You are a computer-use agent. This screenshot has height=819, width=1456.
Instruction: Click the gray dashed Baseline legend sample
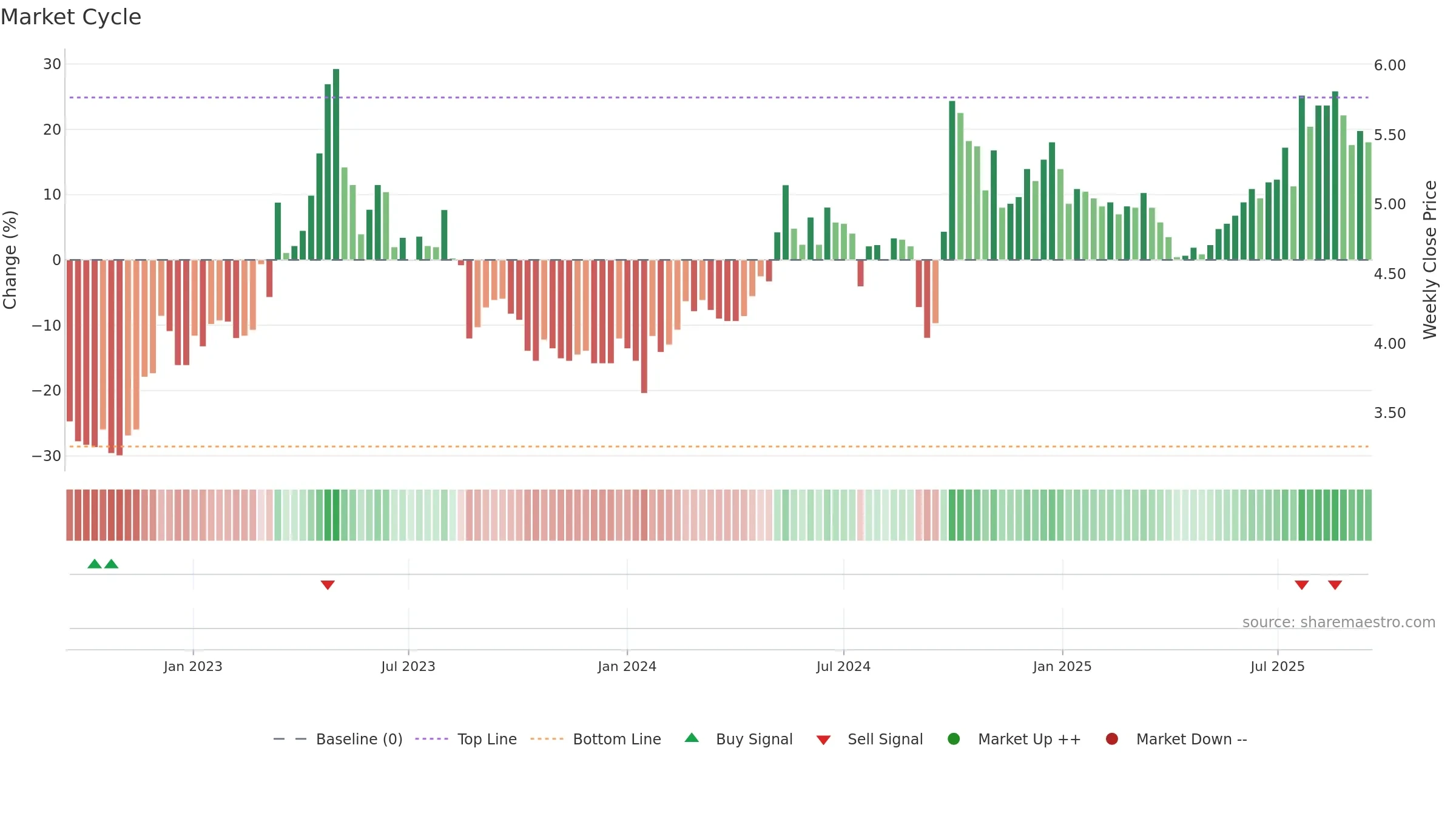tap(290, 739)
